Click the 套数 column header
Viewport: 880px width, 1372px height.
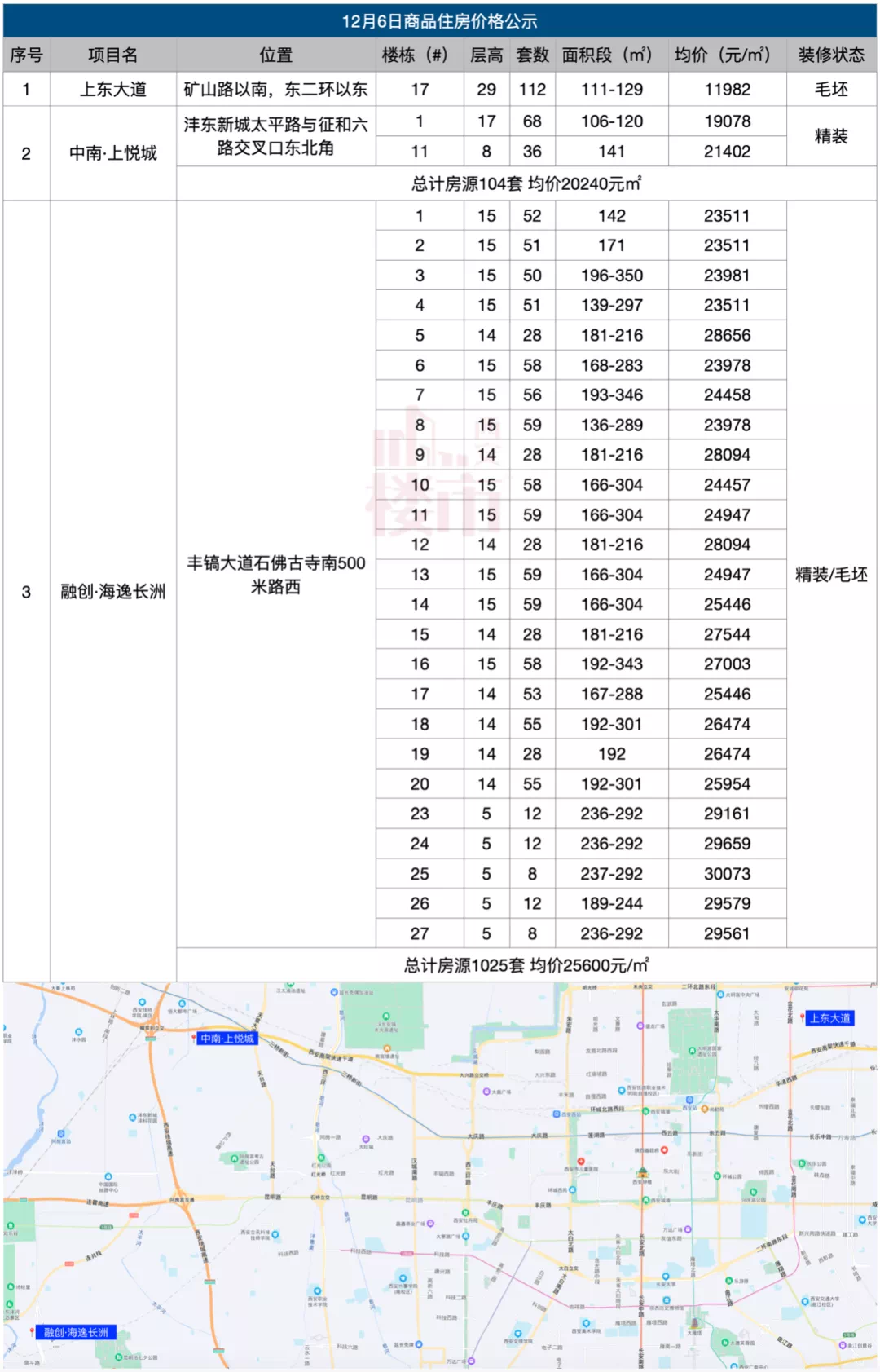pos(532,55)
